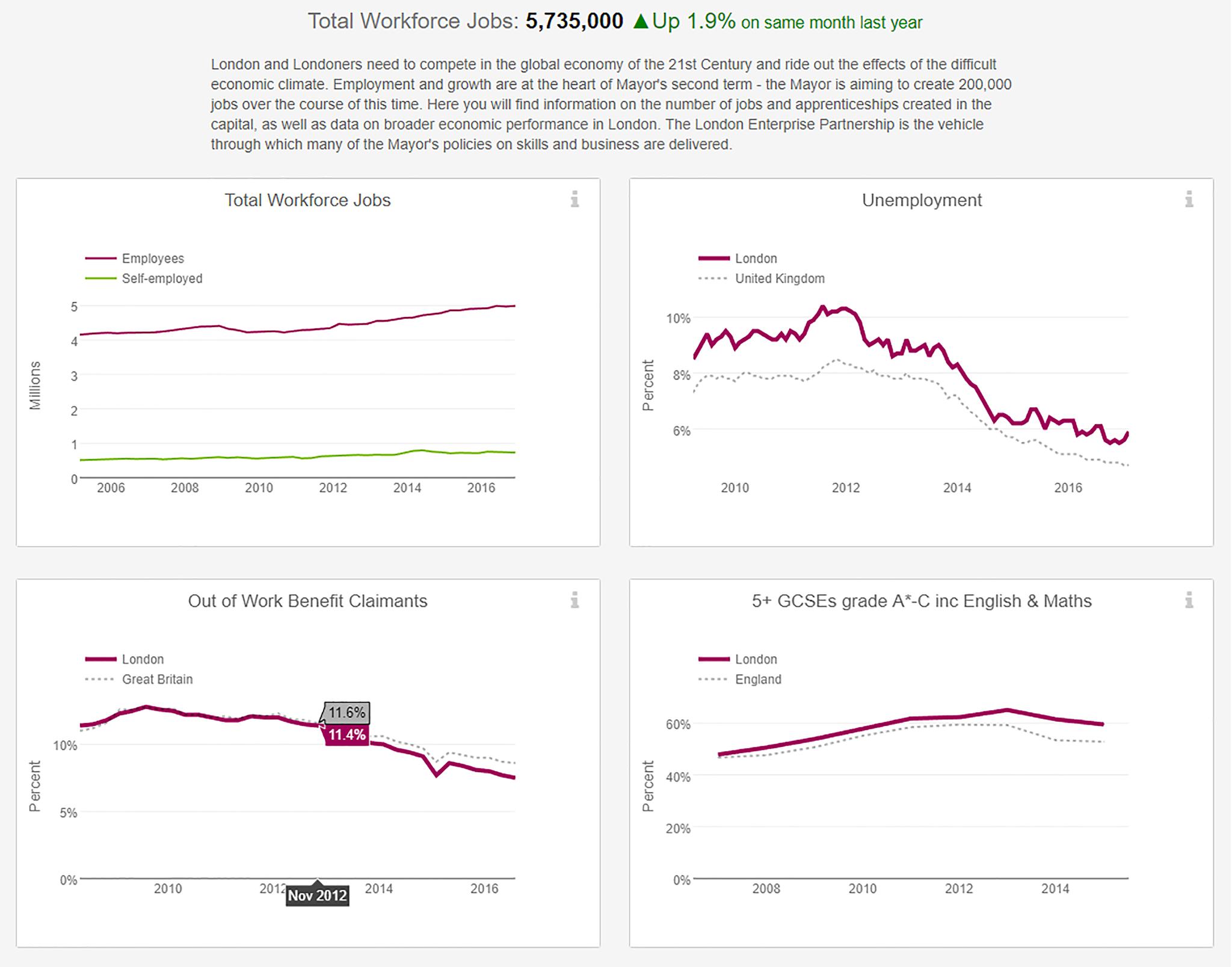This screenshot has height=967, width=1232.
Task: Toggle London series in GCSEs legend
Action: pyautogui.click(x=756, y=659)
